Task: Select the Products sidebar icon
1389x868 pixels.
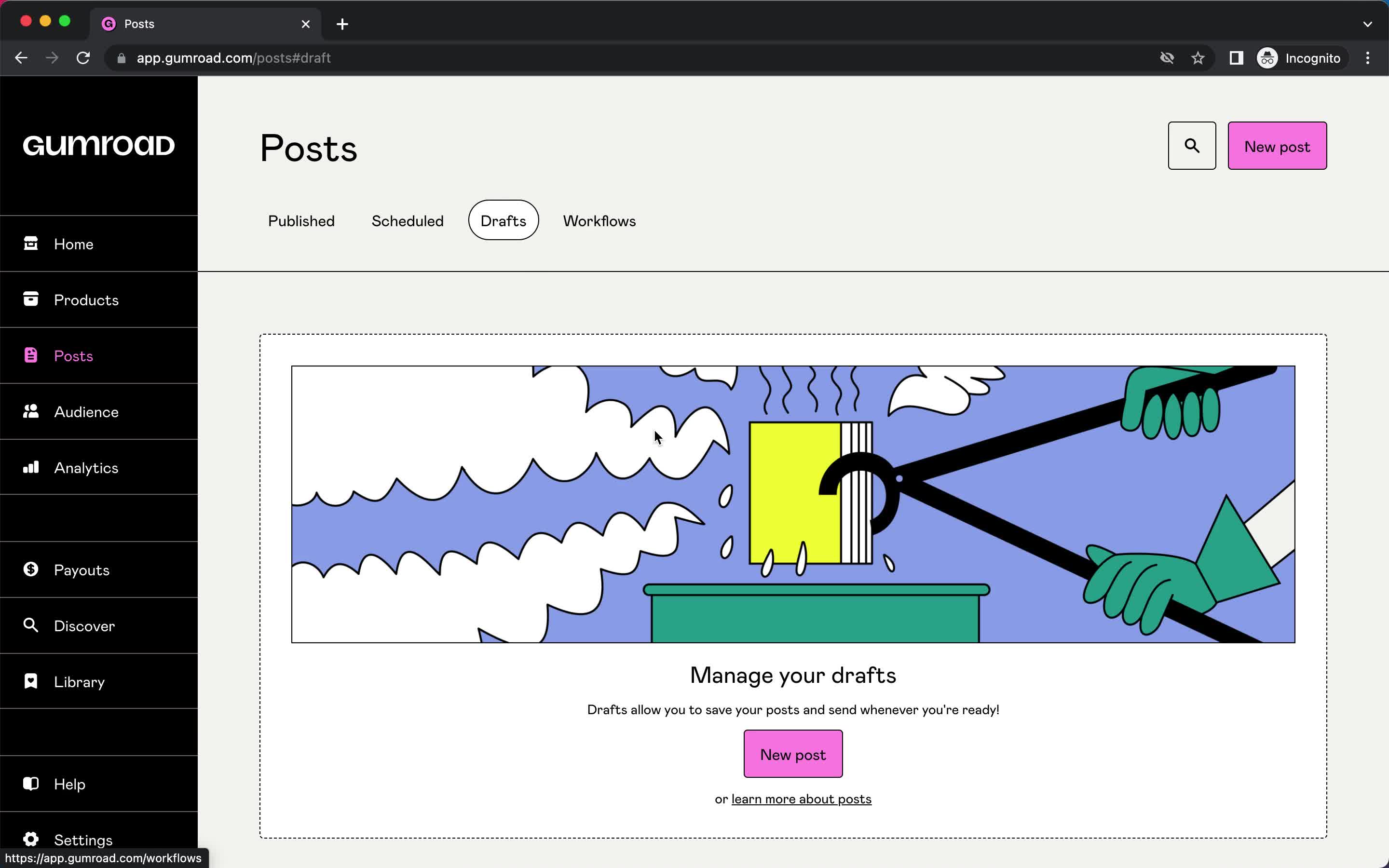Action: (x=31, y=299)
